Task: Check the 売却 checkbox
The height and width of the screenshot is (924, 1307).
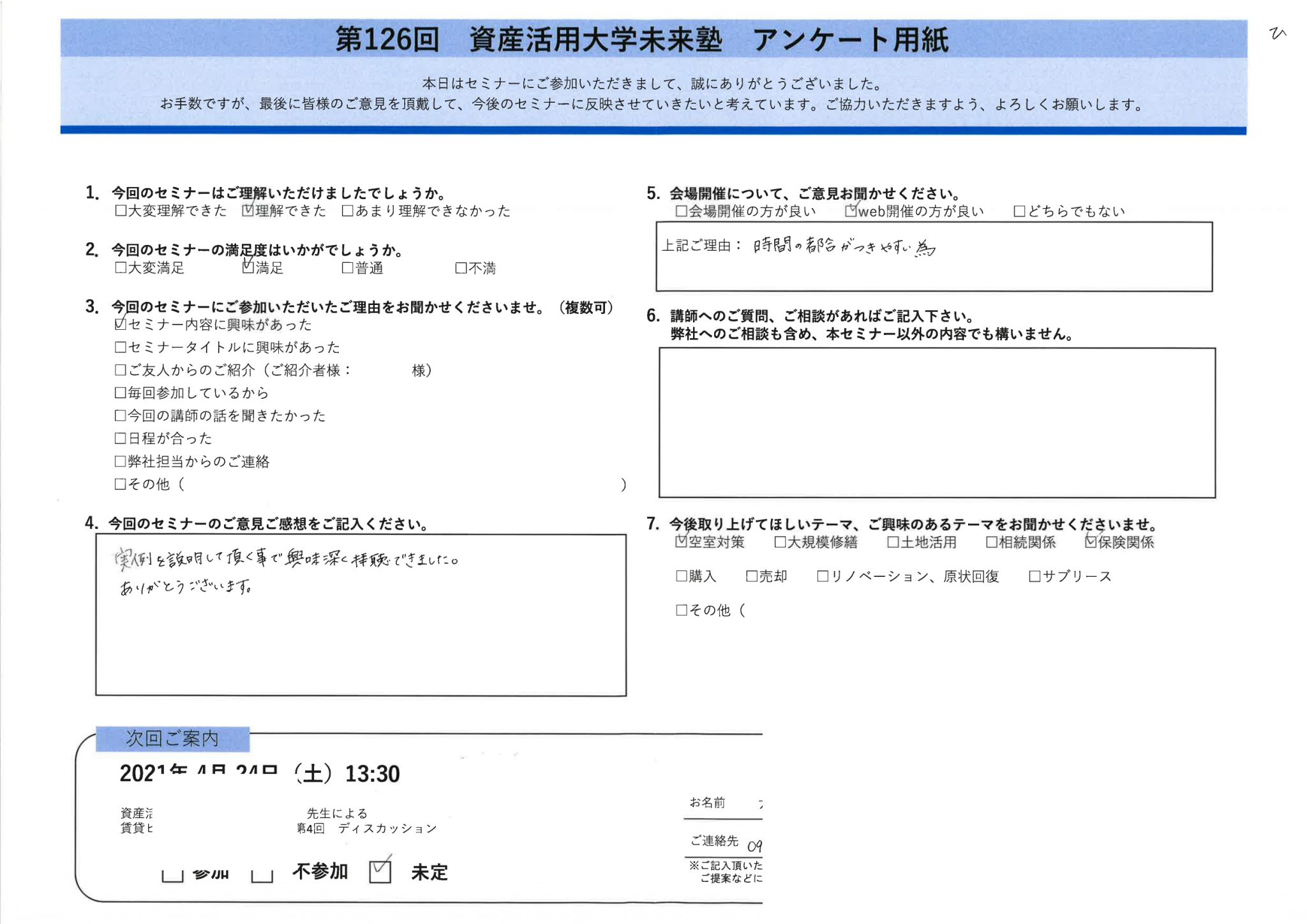Action: 752,576
